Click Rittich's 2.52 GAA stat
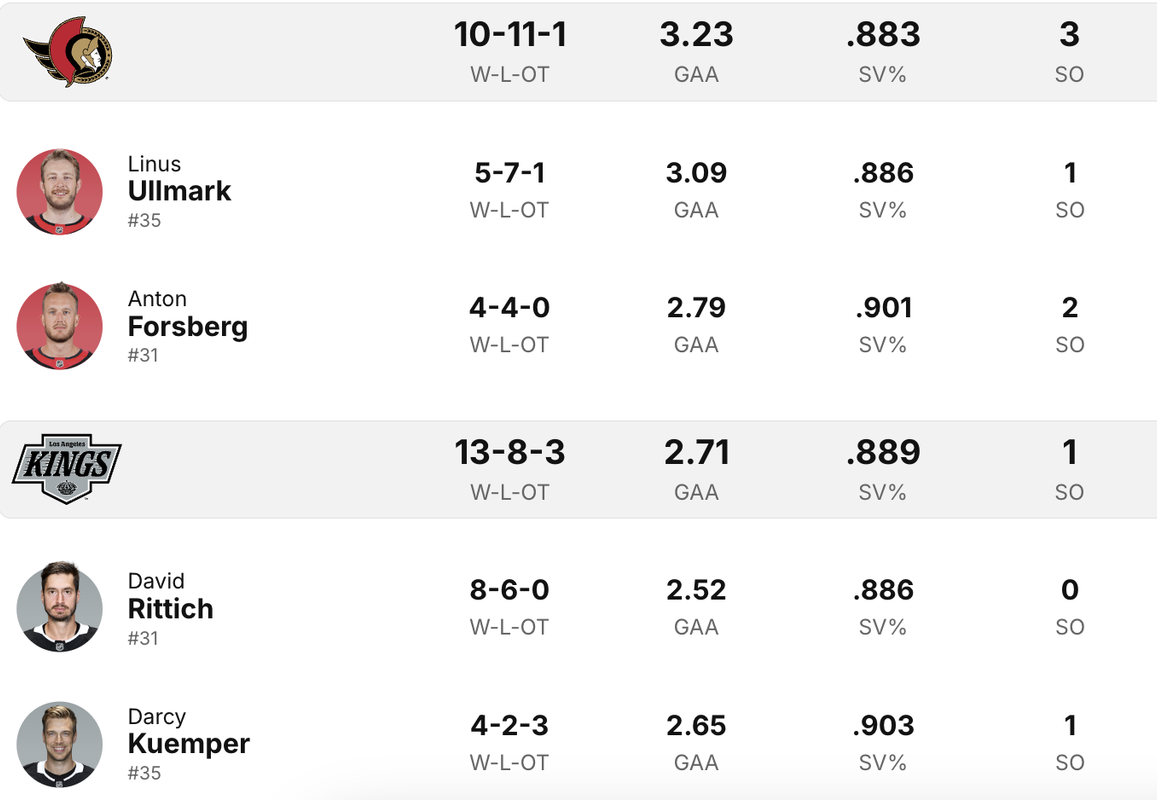 click(697, 590)
